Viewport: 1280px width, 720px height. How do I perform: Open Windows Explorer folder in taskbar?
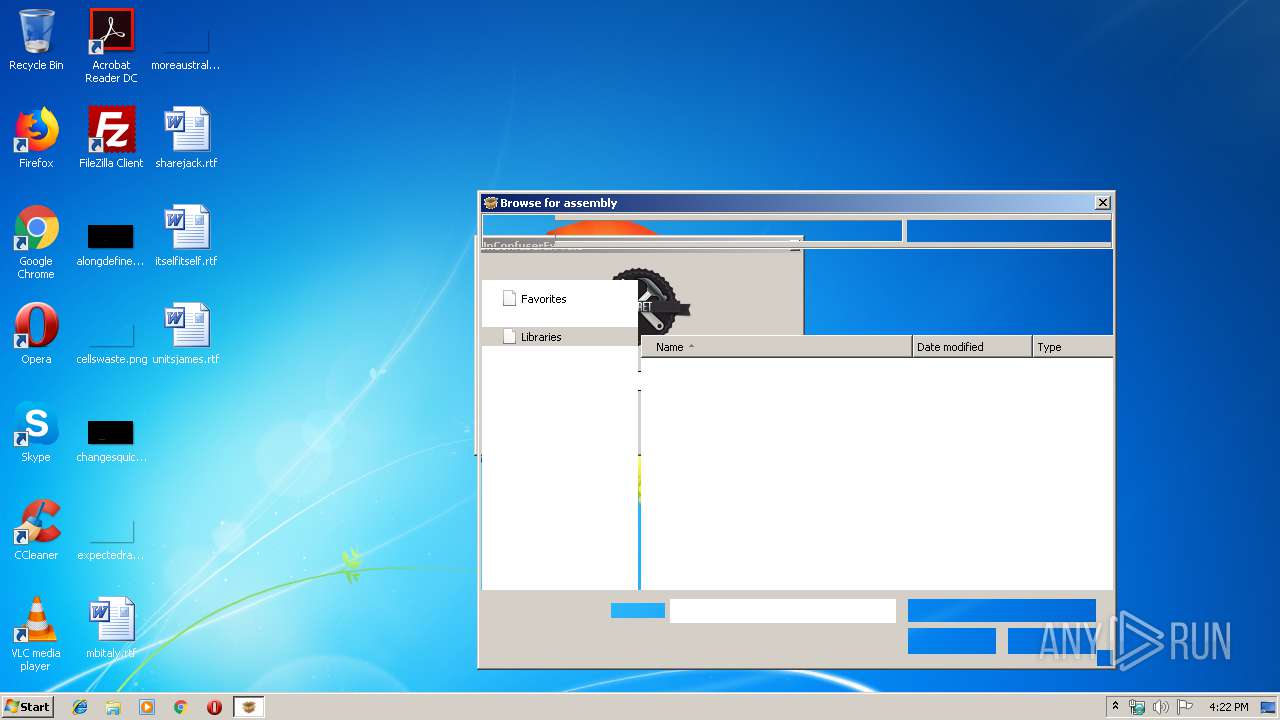[x=113, y=707]
